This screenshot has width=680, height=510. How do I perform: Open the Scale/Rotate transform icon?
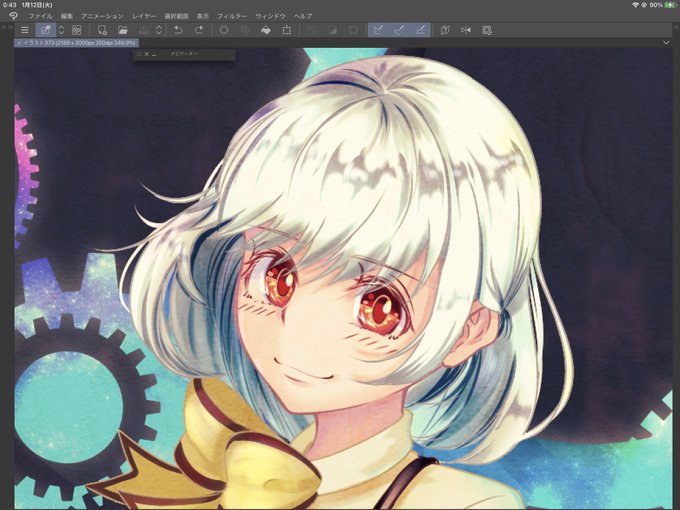point(287,30)
